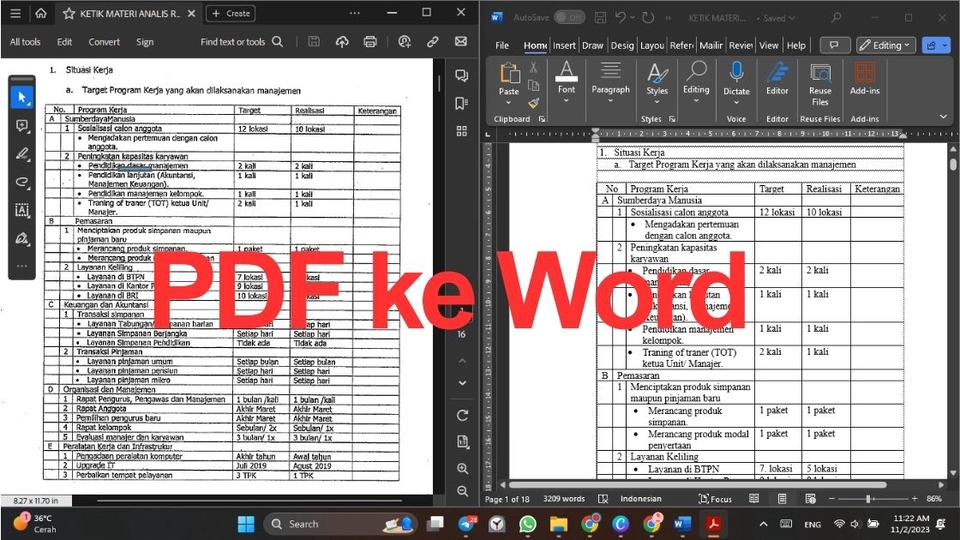Open the Acrobat hamburger menu
This screenshot has width=960, height=540.
click(15, 13)
